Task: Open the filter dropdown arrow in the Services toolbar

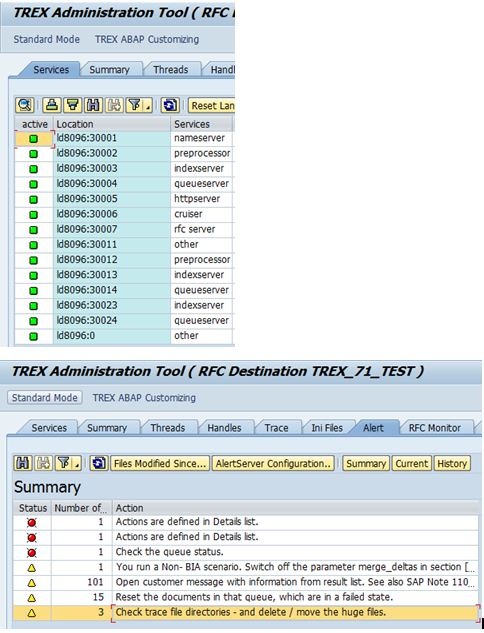Action: point(148,106)
